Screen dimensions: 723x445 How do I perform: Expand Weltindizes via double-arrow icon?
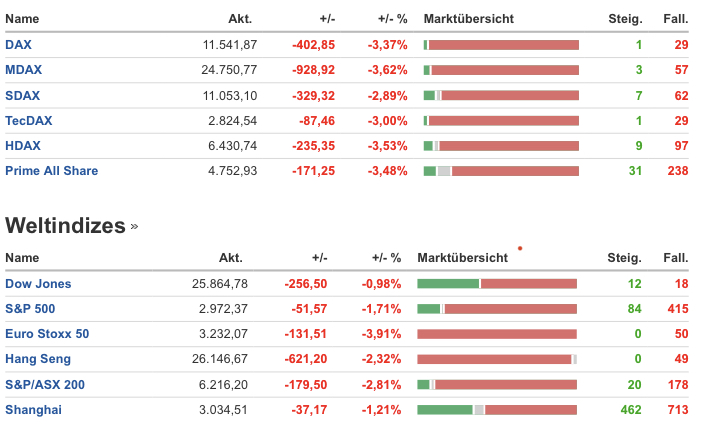[x=134, y=226]
